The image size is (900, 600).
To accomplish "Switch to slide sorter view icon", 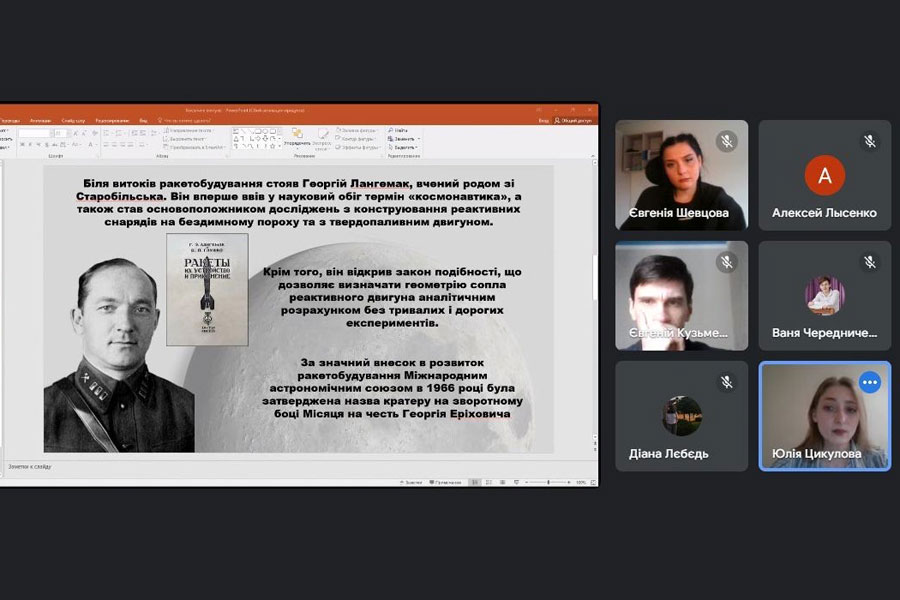I will (x=489, y=482).
